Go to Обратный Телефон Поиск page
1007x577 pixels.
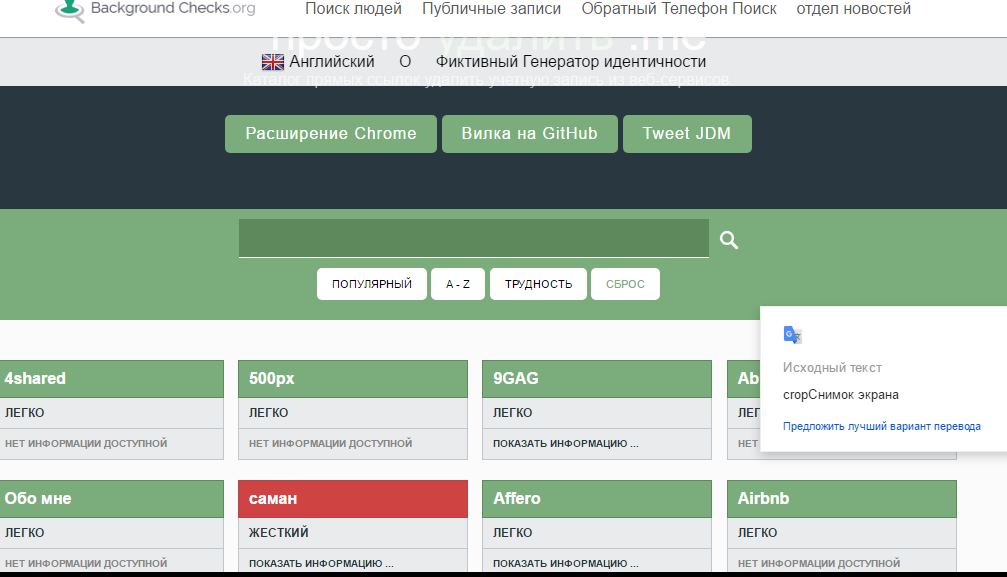[679, 9]
